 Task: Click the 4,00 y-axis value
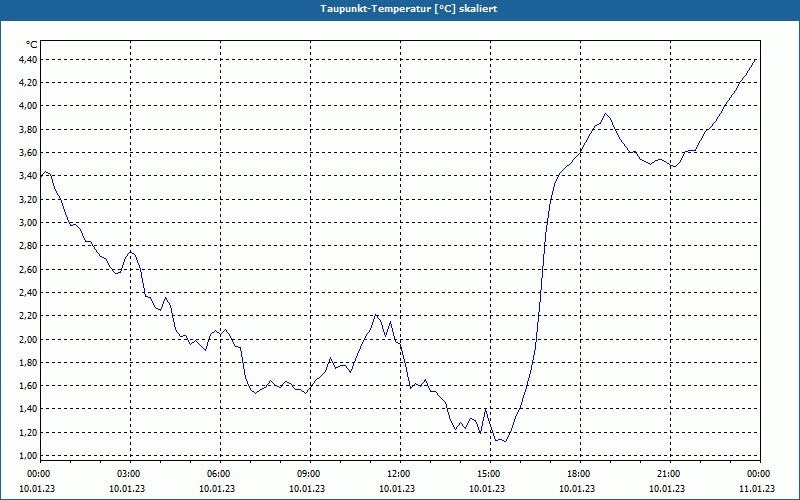[x=28, y=106]
